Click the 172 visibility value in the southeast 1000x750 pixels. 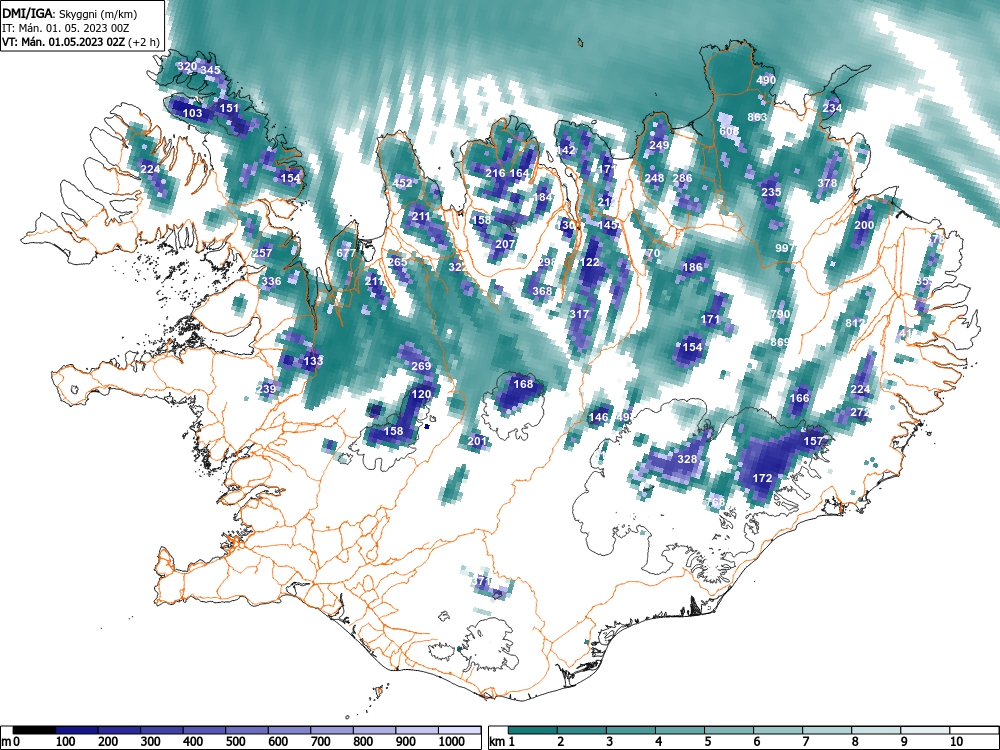762,478
